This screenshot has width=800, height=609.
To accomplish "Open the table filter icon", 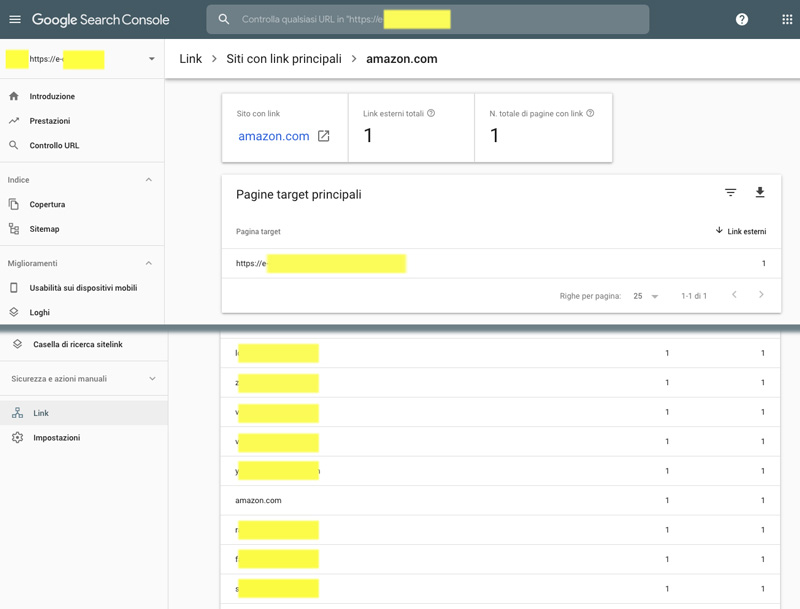I will point(731,192).
